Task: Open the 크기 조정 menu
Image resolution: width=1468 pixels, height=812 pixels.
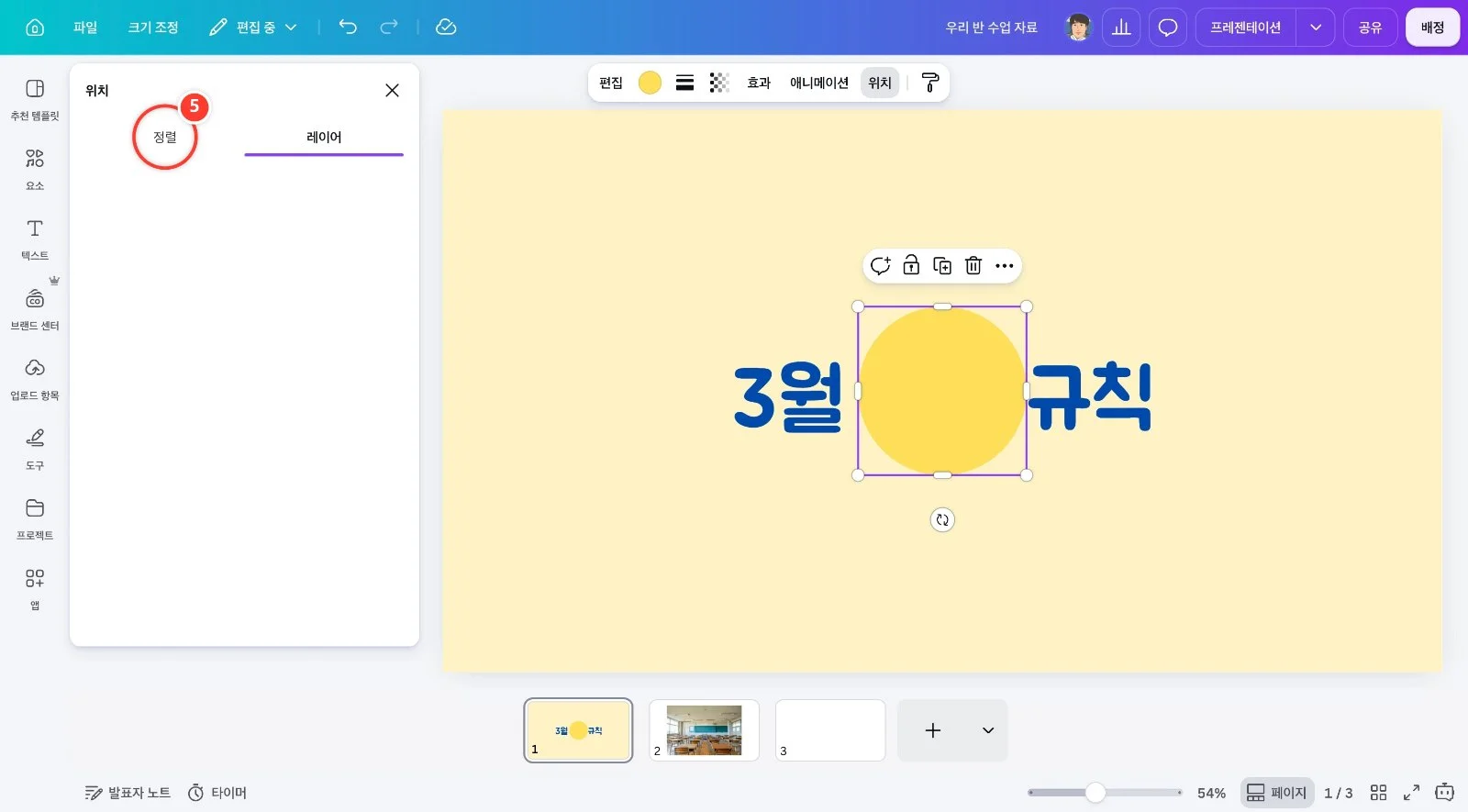Action: 153,28
